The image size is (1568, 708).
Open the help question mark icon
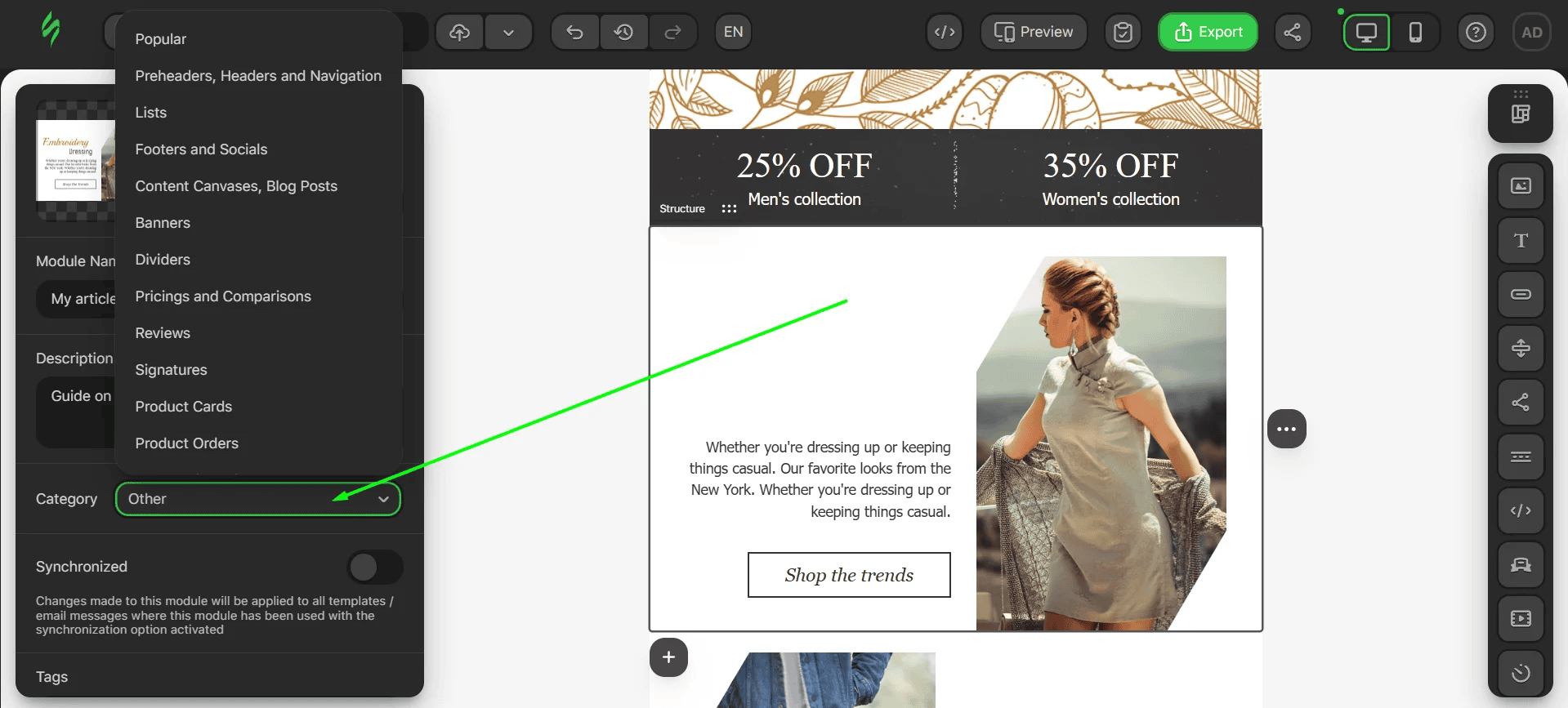click(1475, 32)
